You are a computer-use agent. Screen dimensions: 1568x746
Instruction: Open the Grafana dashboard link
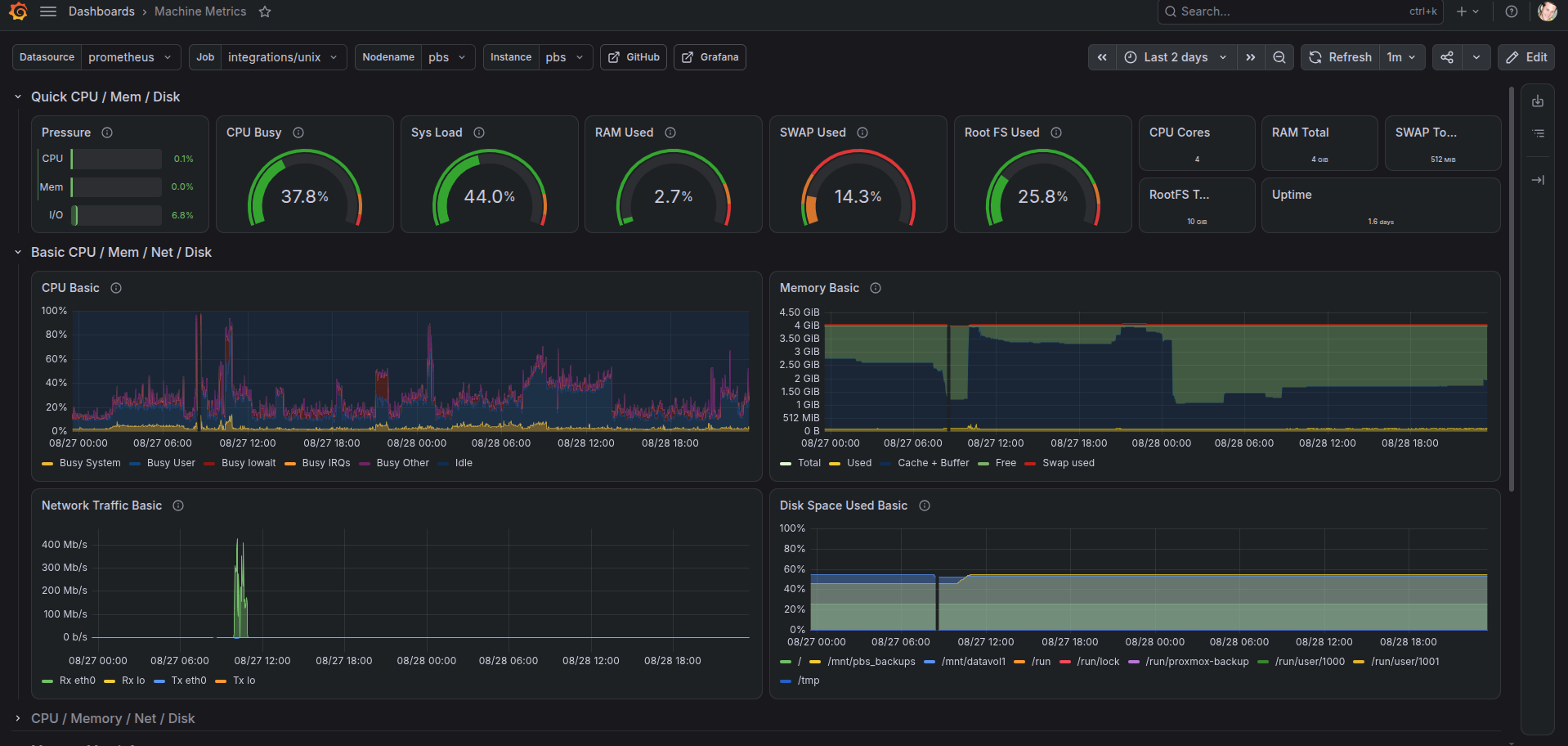pos(710,57)
